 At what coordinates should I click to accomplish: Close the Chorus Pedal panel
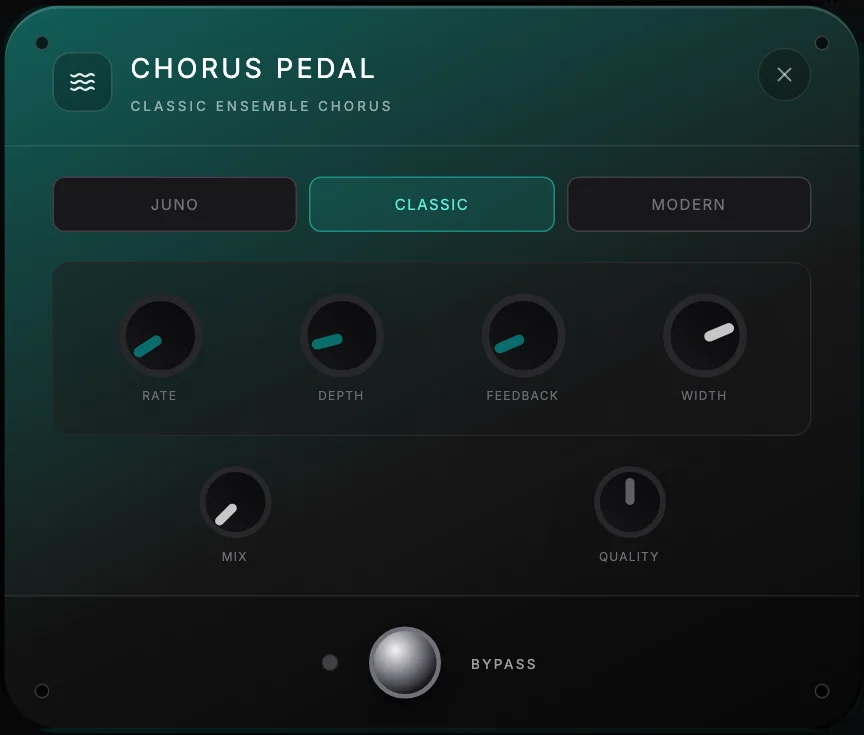tap(784, 74)
